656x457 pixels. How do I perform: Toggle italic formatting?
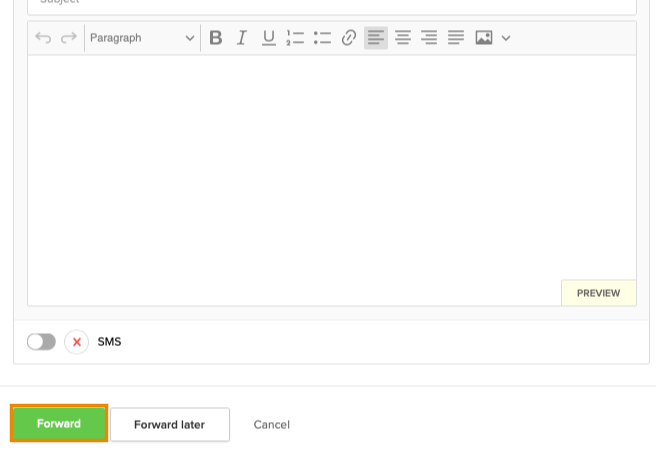click(x=241, y=38)
